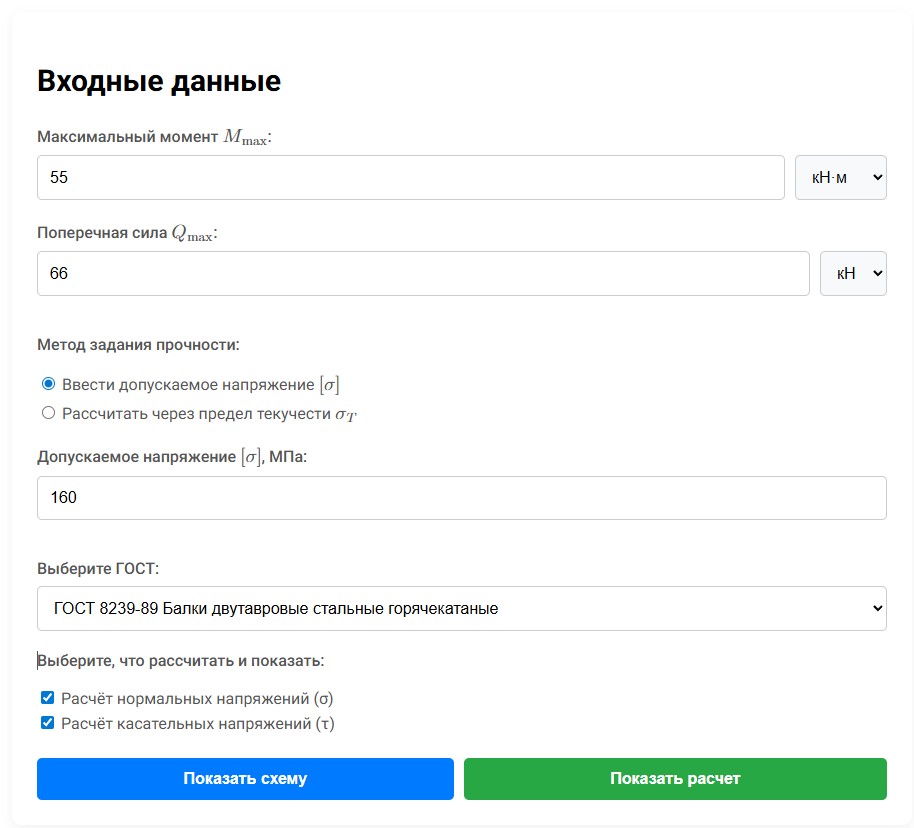Click the maximum moment Mmax input field

[410, 177]
